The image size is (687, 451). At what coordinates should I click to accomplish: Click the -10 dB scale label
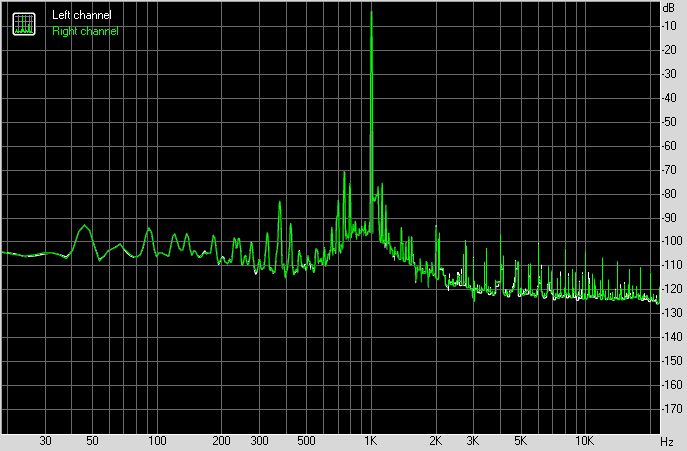tap(669, 26)
